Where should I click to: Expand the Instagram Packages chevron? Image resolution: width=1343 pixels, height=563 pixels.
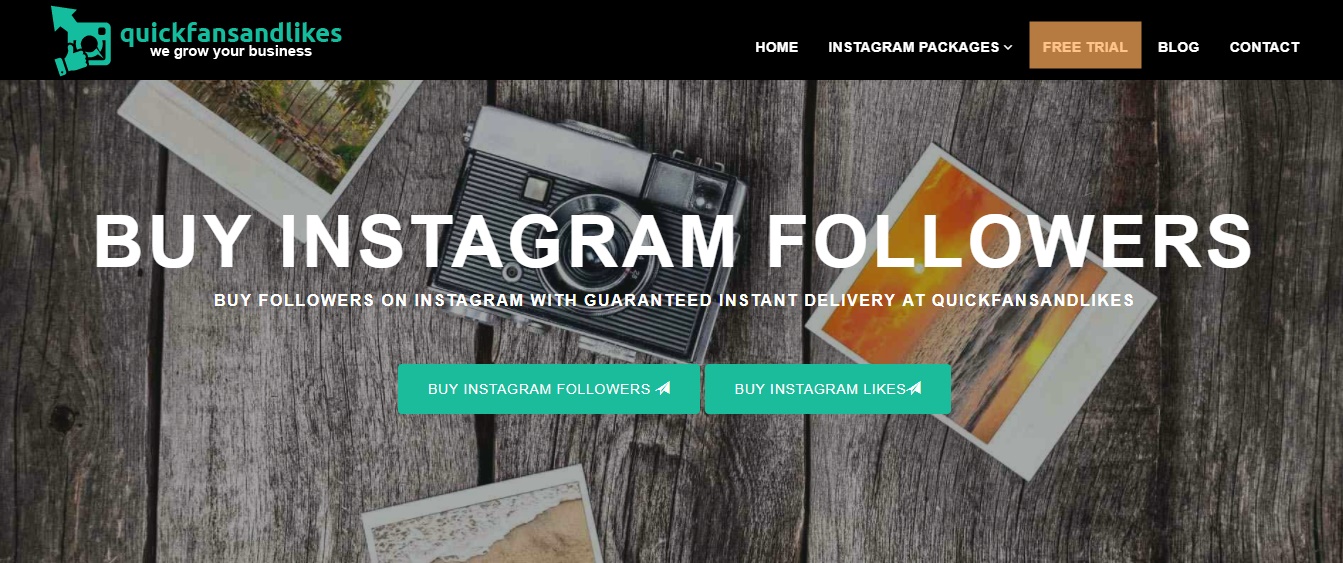(1008, 47)
